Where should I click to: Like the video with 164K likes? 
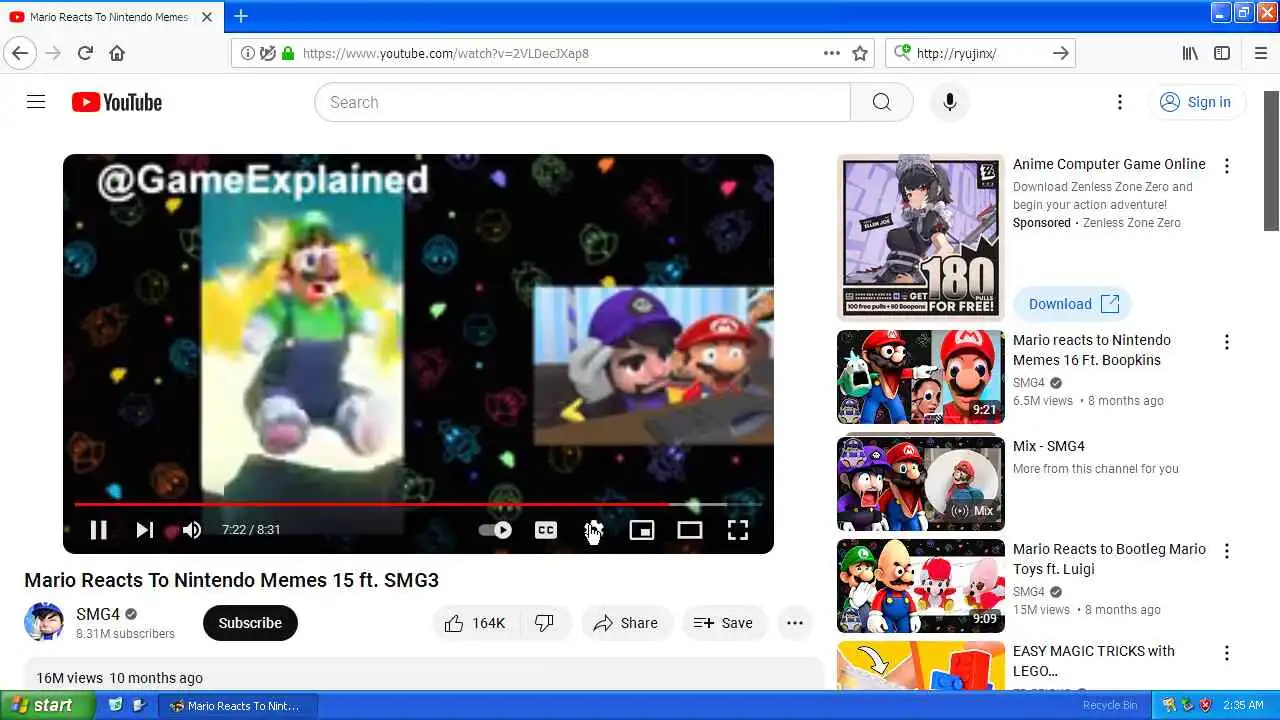(x=476, y=623)
